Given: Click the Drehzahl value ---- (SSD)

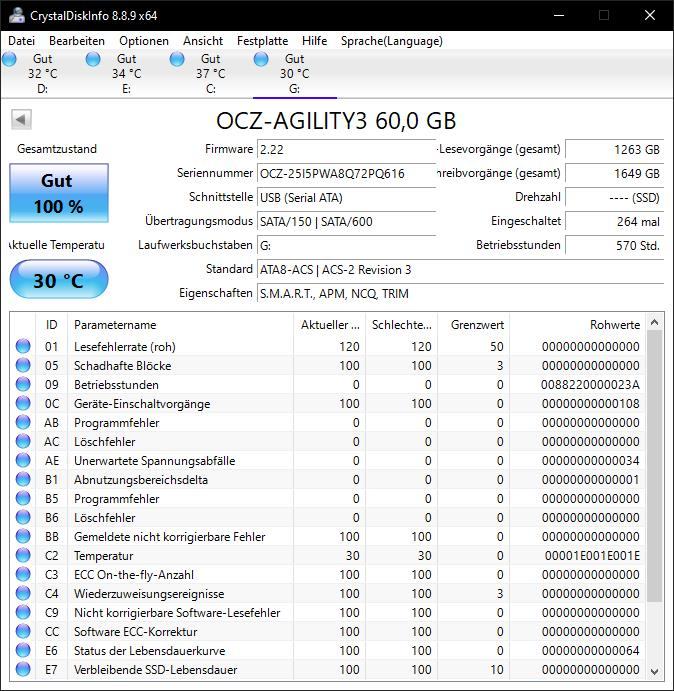Looking at the screenshot, I should [614, 197].
